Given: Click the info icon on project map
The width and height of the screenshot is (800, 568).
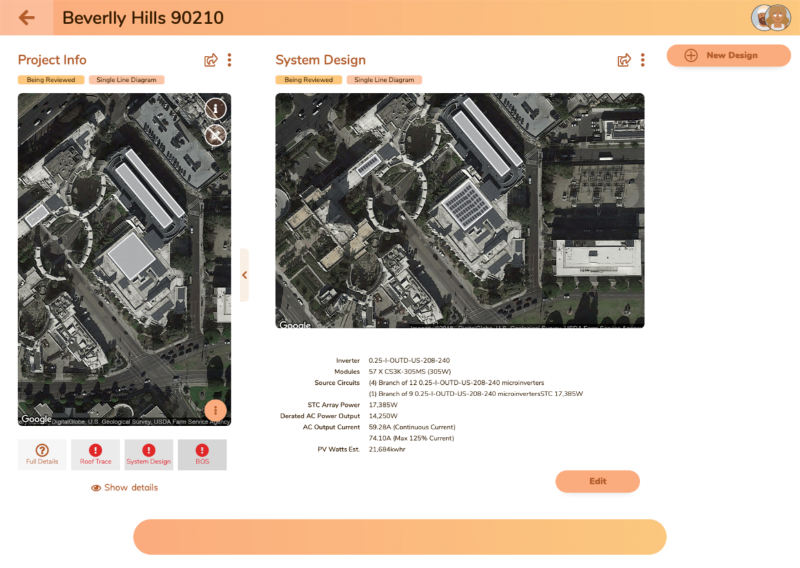Looking at the screenshot, I should click(216, 109).
